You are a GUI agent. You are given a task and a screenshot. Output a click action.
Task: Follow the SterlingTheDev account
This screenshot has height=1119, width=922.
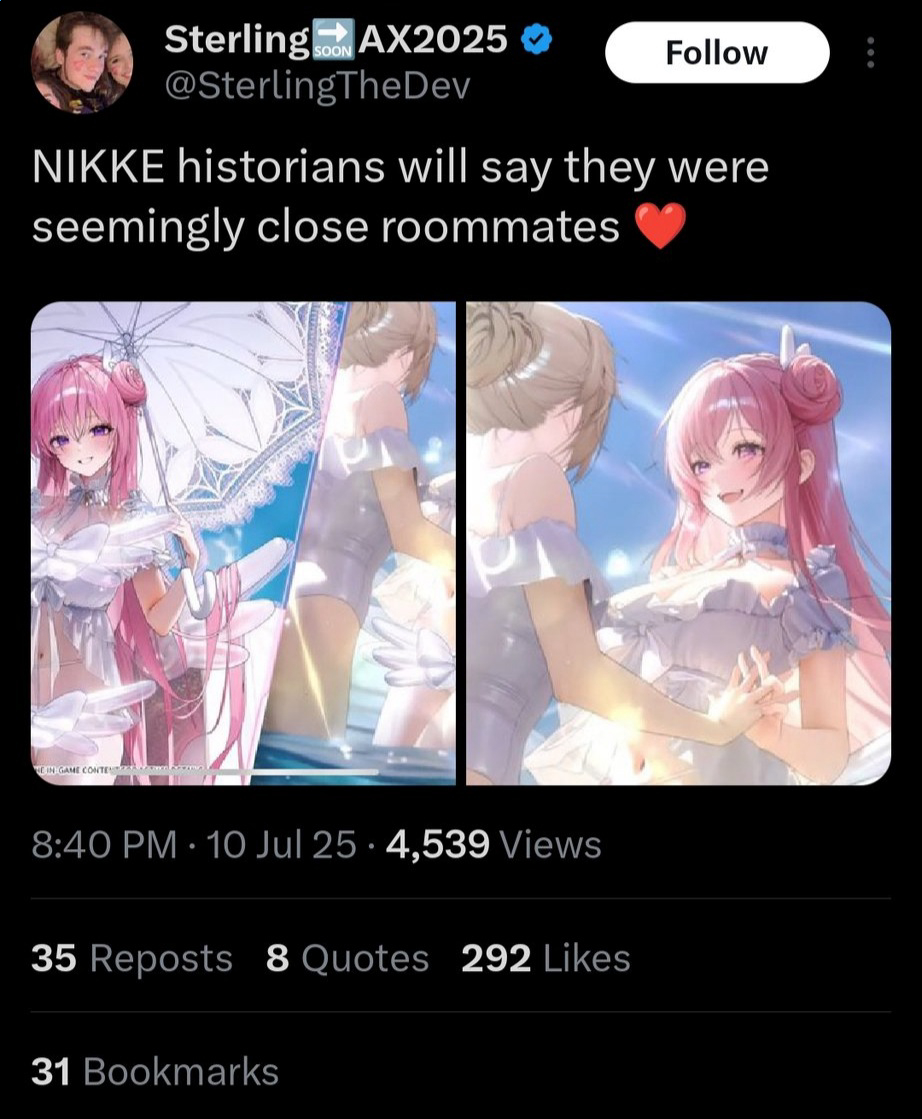click(x=717, y=52)
